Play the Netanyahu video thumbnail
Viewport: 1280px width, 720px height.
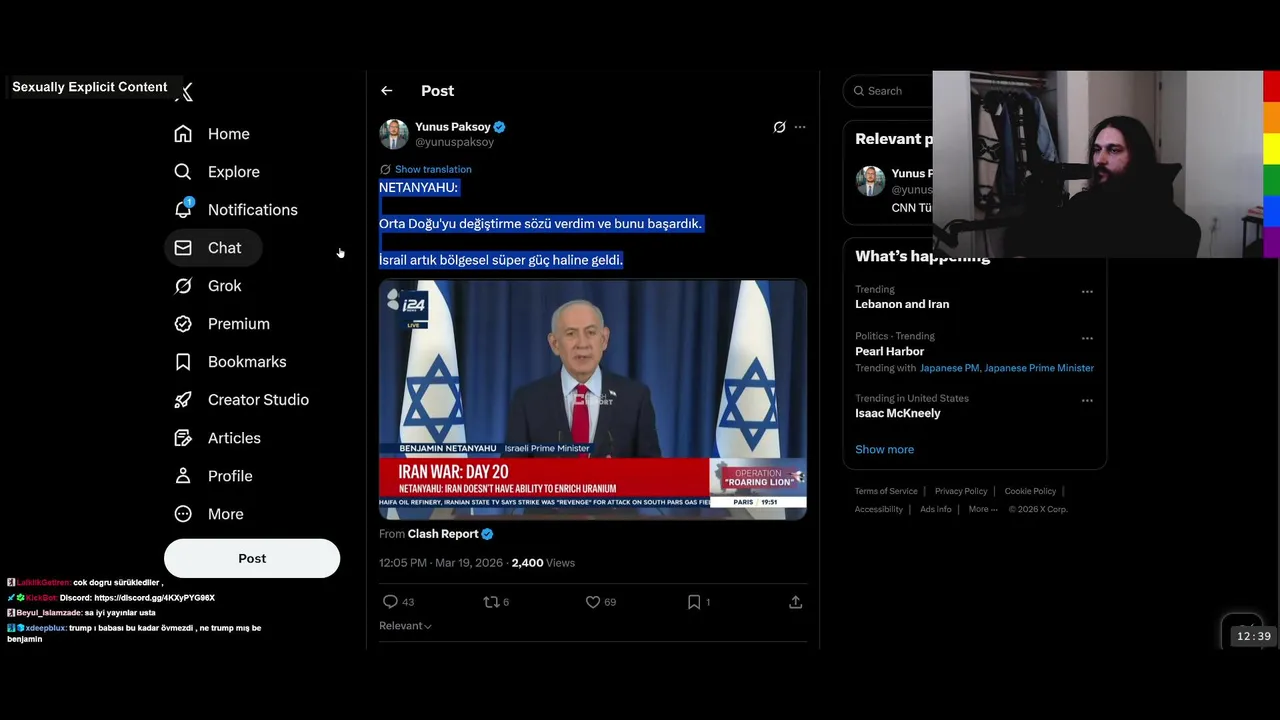(x=593, y=400)
